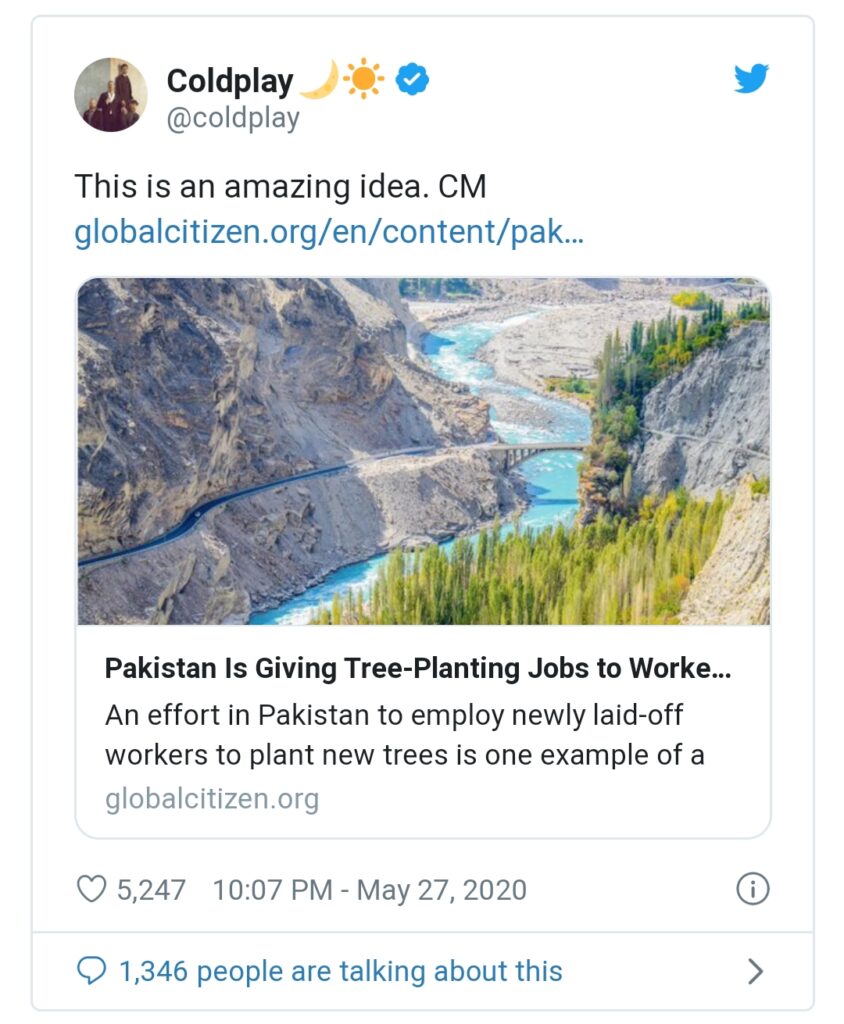Click the sun emoji beside Coldplay
The width and height of the screenshot is (844, 1024).
coord(364,78)
